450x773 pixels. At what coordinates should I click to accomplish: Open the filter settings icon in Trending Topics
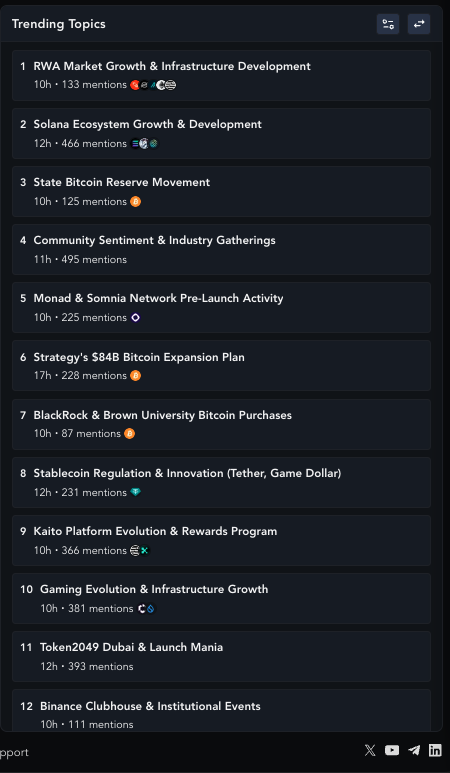pos(388,24)
